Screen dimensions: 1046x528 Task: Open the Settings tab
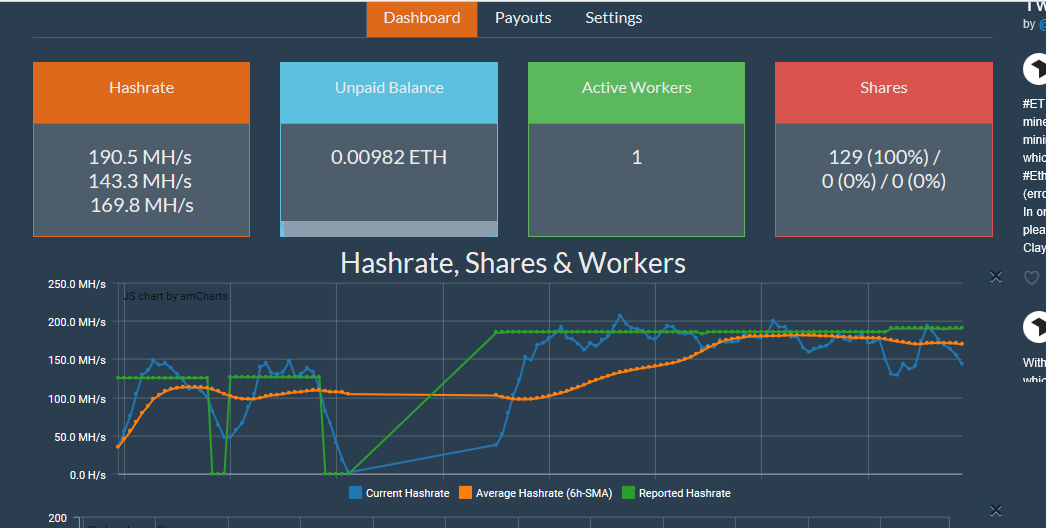613,18
